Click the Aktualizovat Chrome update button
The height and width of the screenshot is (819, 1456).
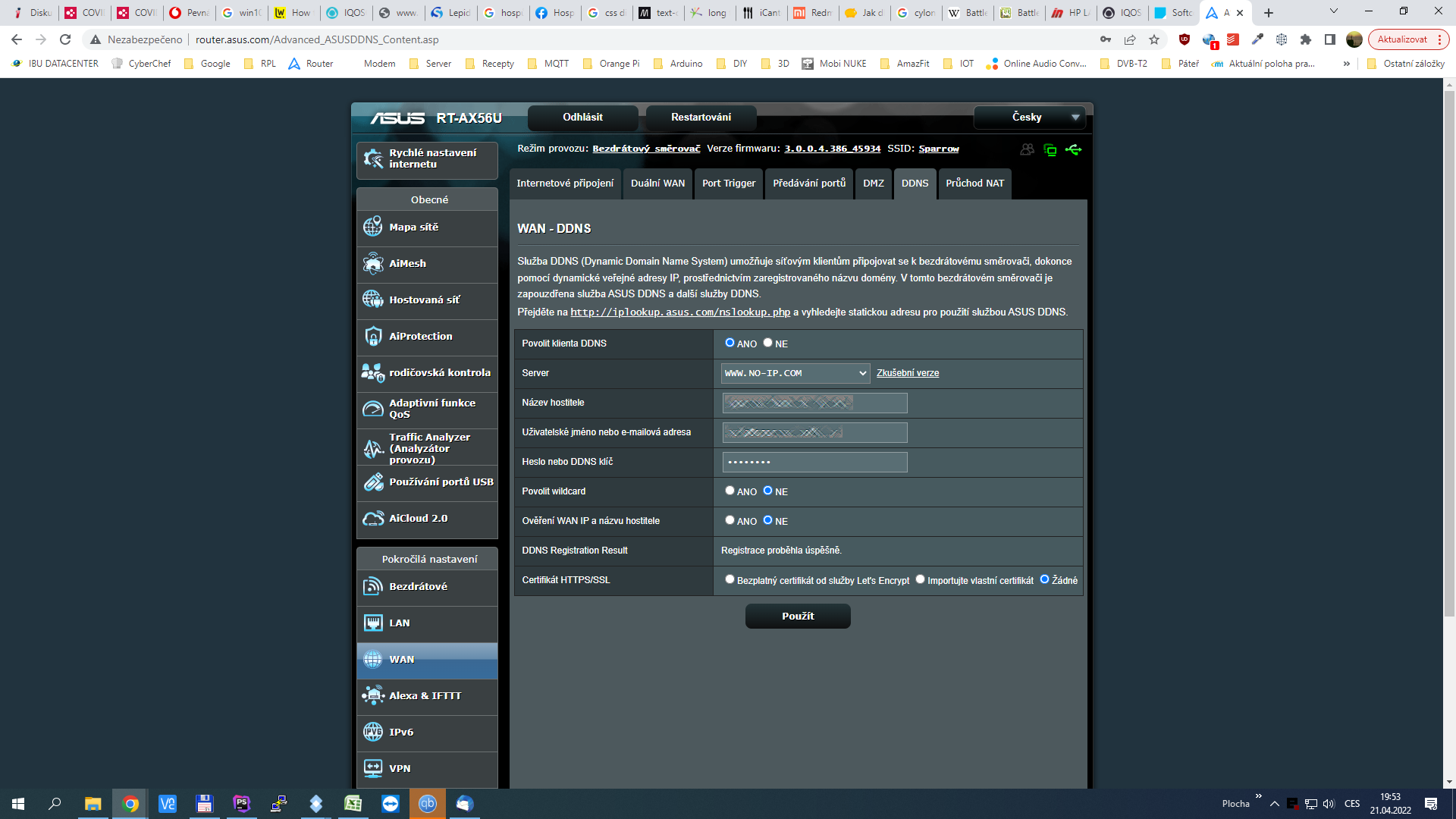pyautogui.click(x=1408, y=39)
